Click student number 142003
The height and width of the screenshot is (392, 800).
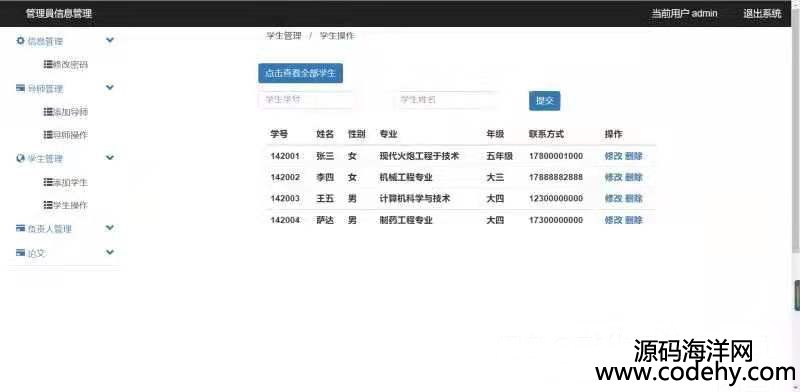[285, 198]
